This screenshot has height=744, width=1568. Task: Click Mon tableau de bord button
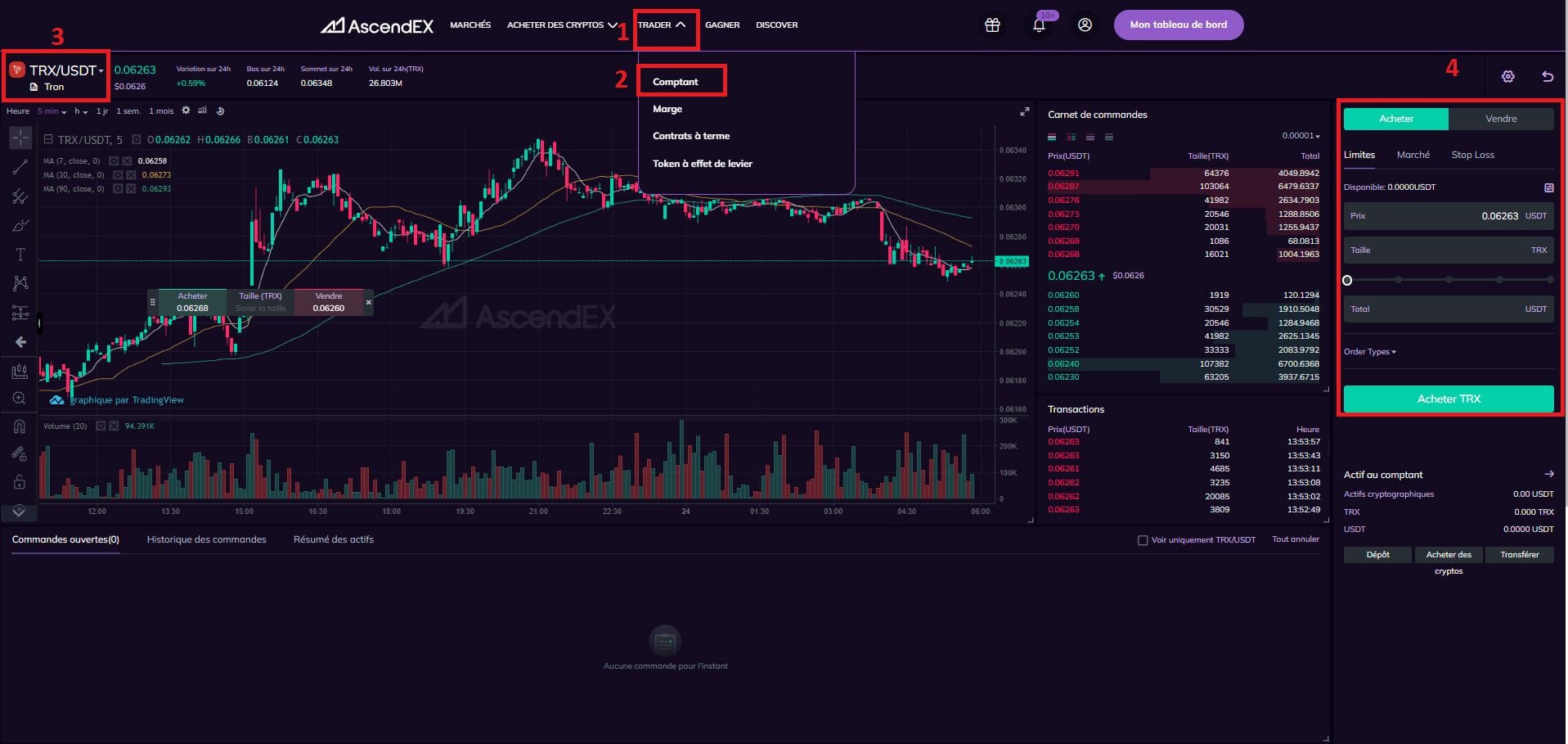[1179, 25]
